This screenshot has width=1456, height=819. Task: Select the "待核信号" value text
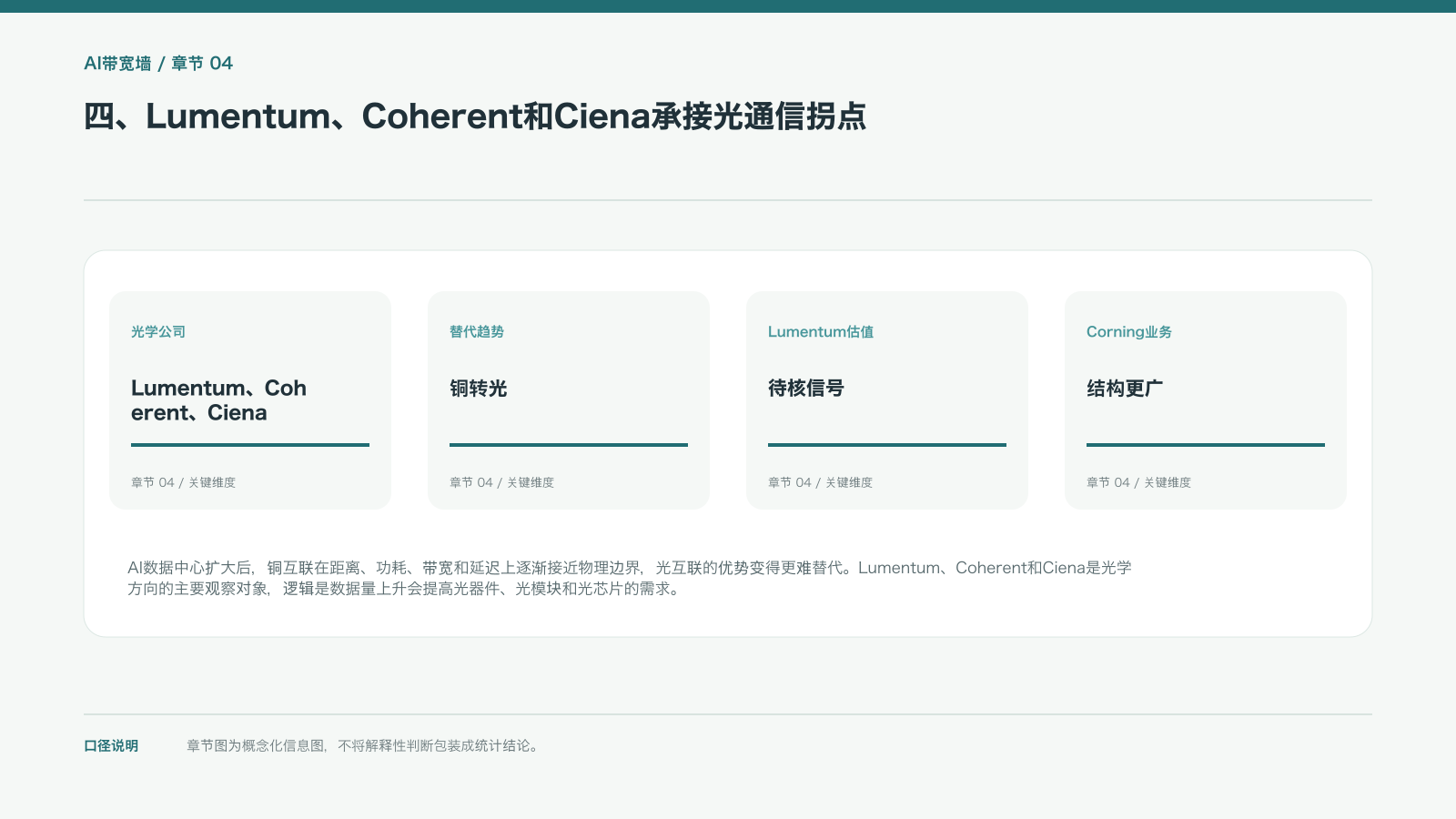(806, 389)
